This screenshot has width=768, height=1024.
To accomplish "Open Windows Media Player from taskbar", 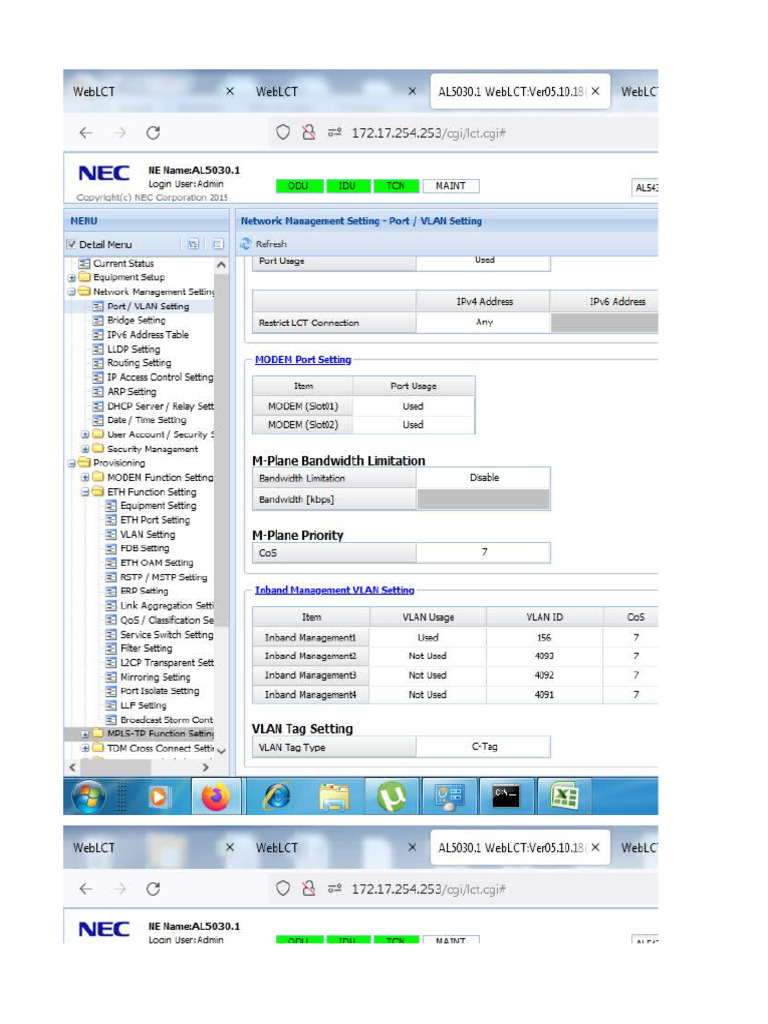I will (158, 797).
